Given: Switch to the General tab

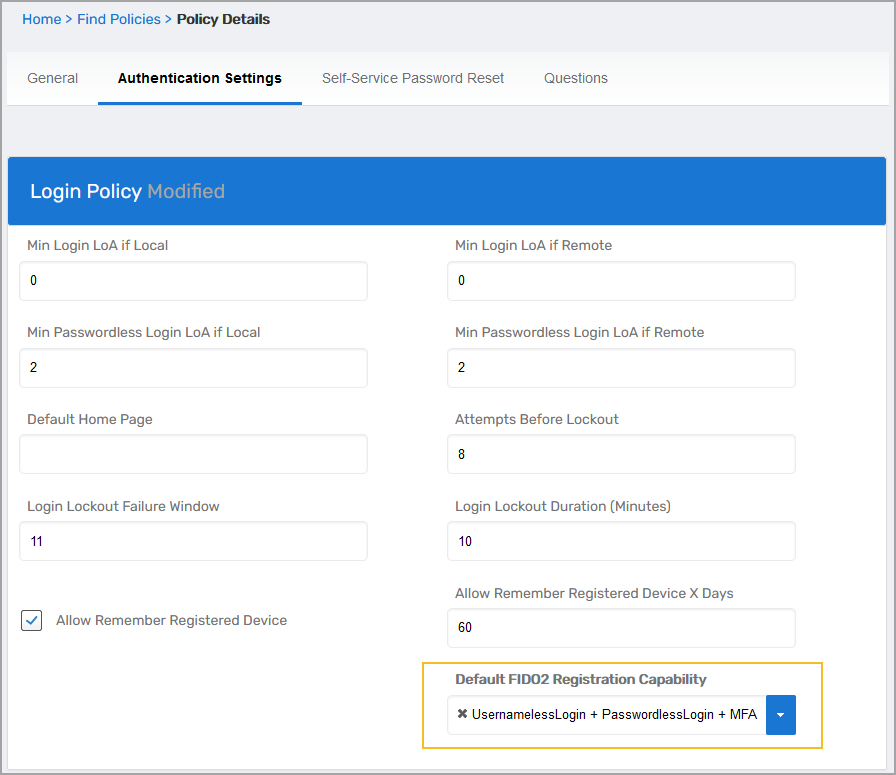Looking at the screenshot, I should (x=53, y=78).
